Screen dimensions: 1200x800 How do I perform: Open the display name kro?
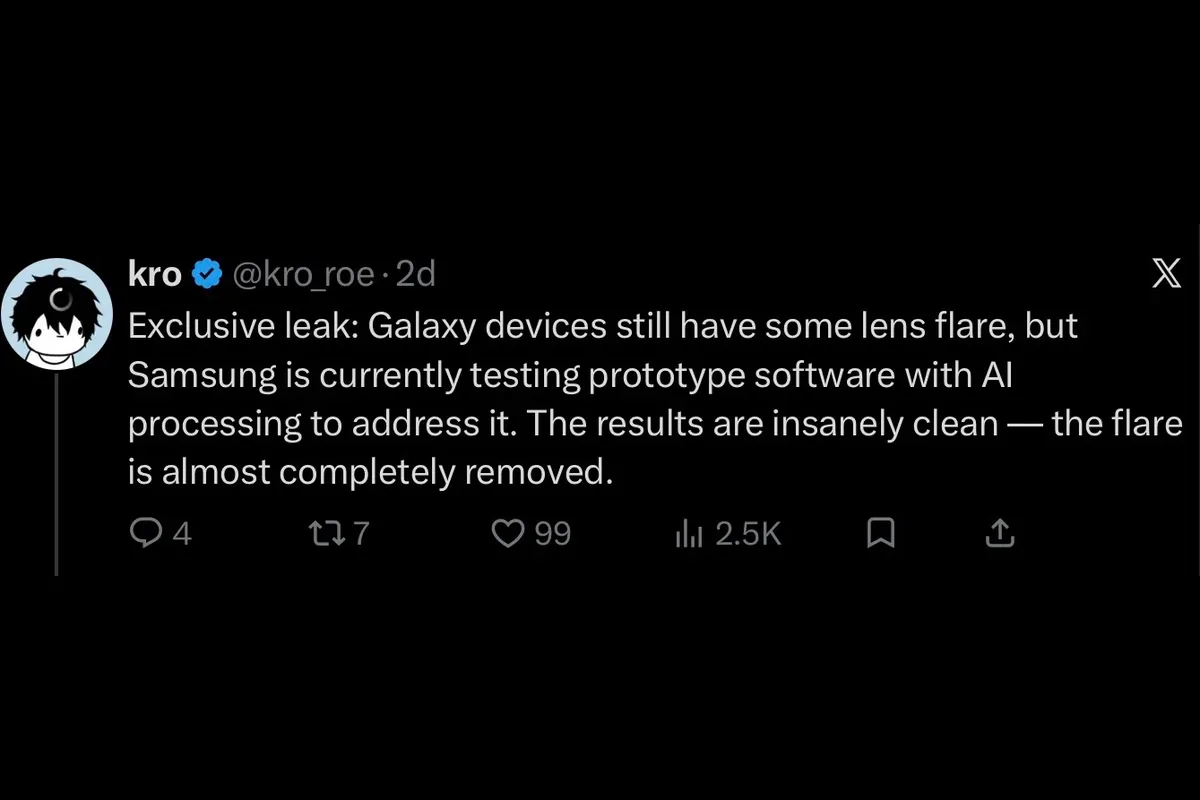coord(155,273)
